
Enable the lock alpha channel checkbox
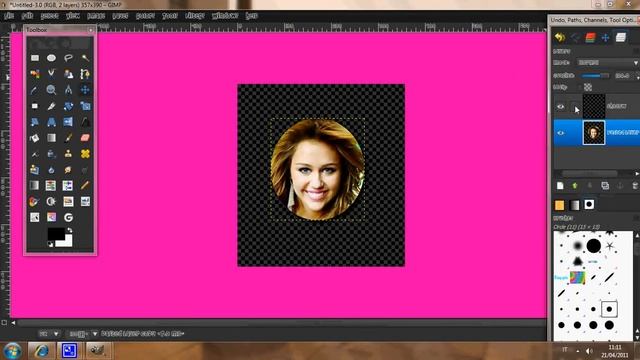click(x=579, y=87)
